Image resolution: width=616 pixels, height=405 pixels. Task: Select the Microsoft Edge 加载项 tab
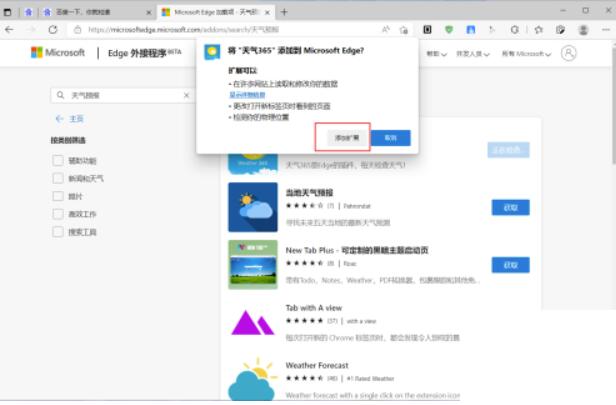216,12
